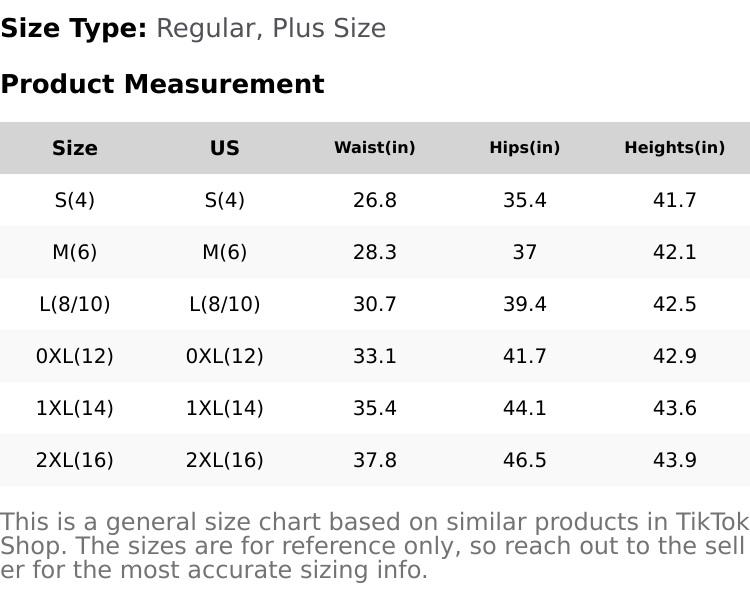The height and width of the screenshot is (606, 750).
Task: Click the 2XL(16) cell in US column
Action: [225, 460]
